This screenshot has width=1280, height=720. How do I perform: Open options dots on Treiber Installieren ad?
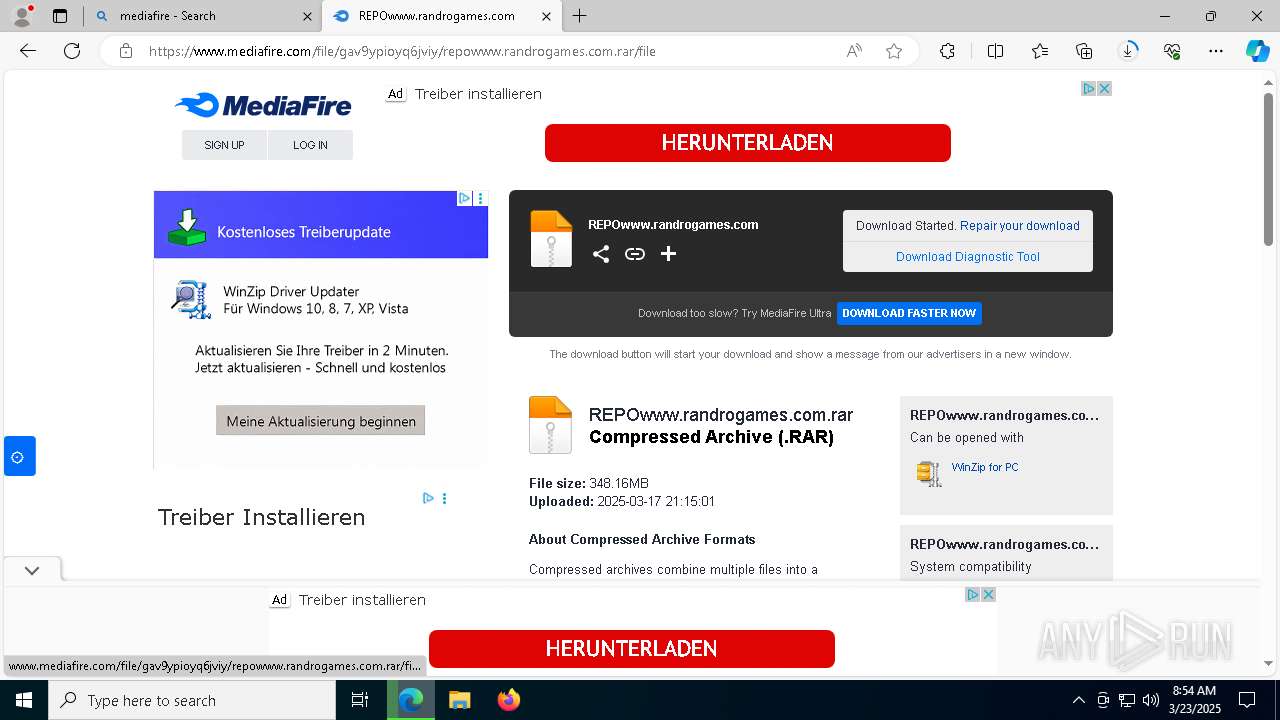[x=444, y=498]
